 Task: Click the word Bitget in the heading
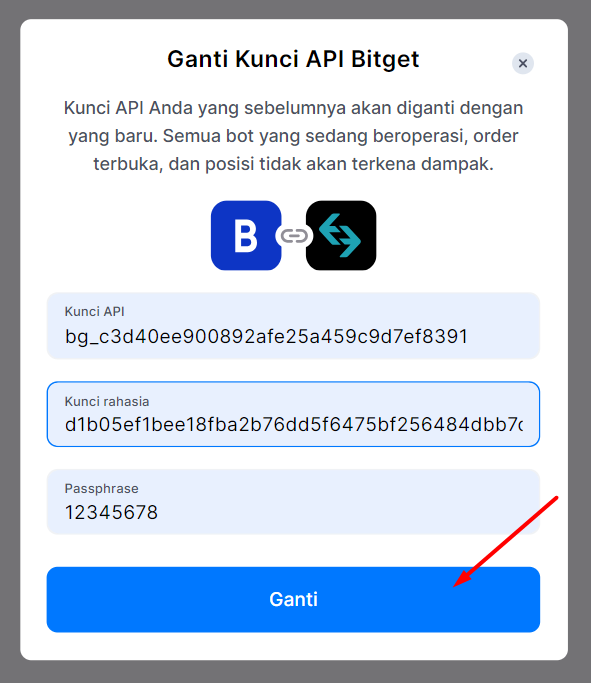385,60
